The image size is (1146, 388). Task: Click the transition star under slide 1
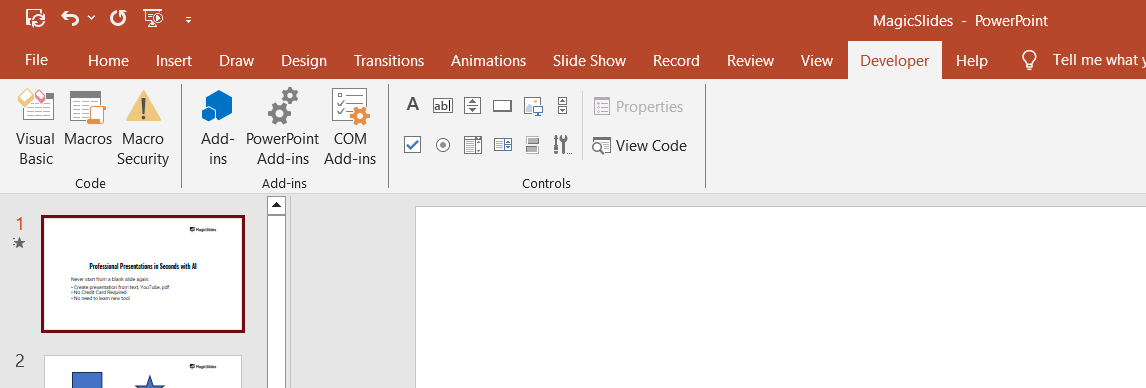20,243
